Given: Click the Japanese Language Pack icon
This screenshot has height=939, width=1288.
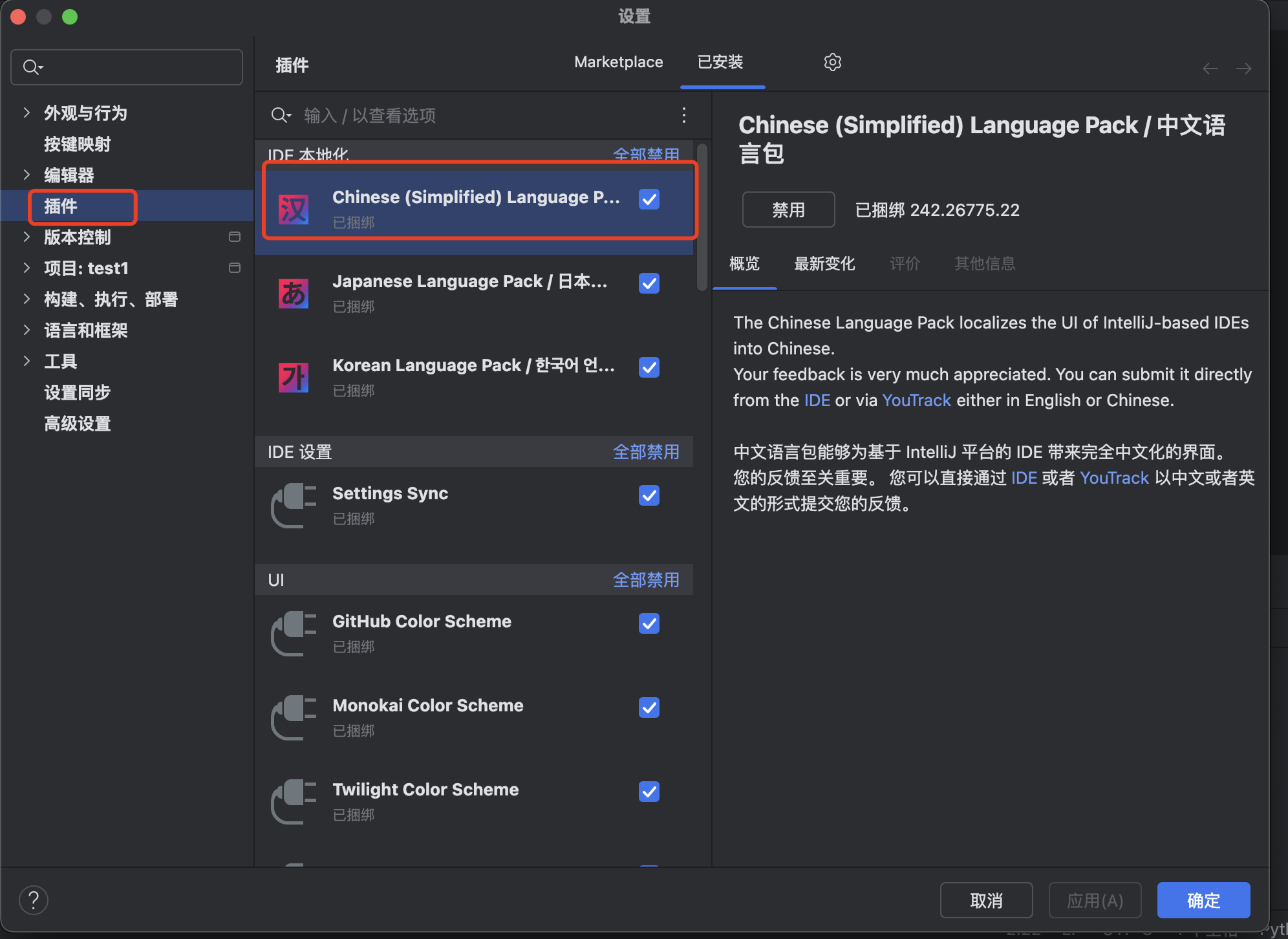Looking at the screenshot, I should 293,293.
